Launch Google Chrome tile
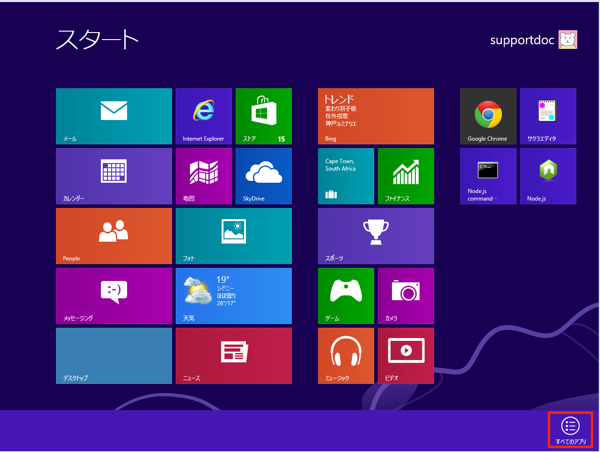This screenshot has width=600, height=452. click(x=488, y=116)
